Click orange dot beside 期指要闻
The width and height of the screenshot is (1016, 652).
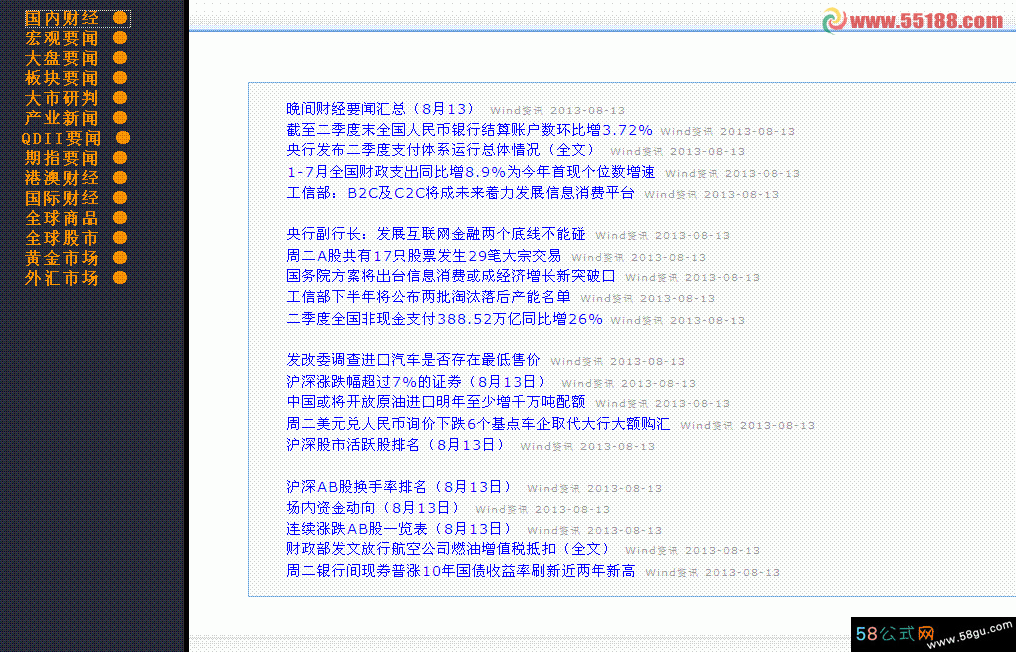pyautogui.click(x=120, y=157)
